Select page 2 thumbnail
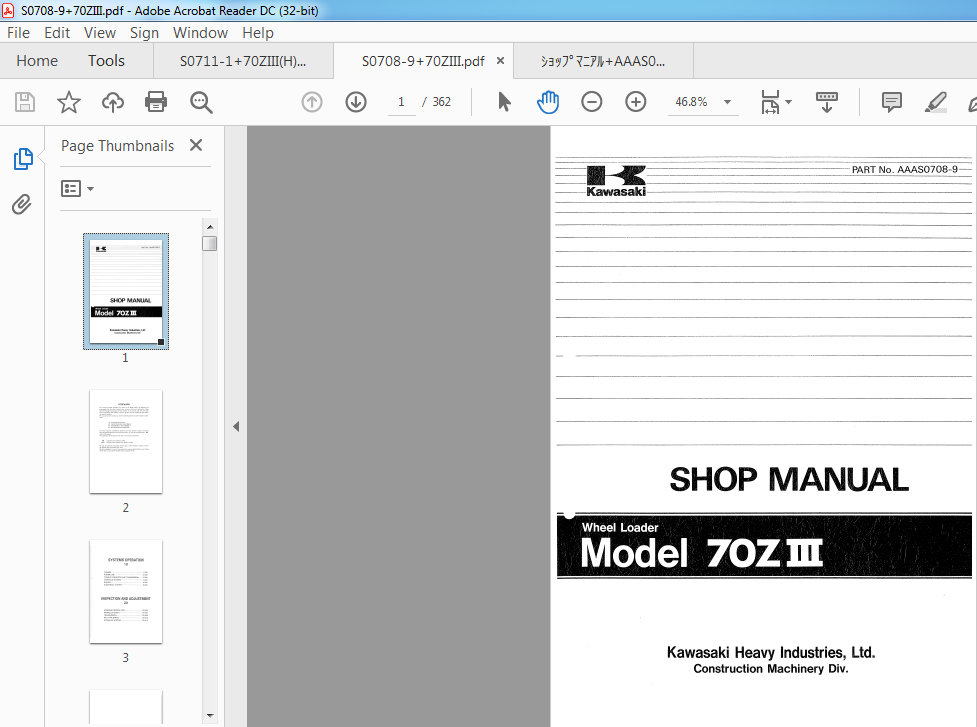 (126, 442)
